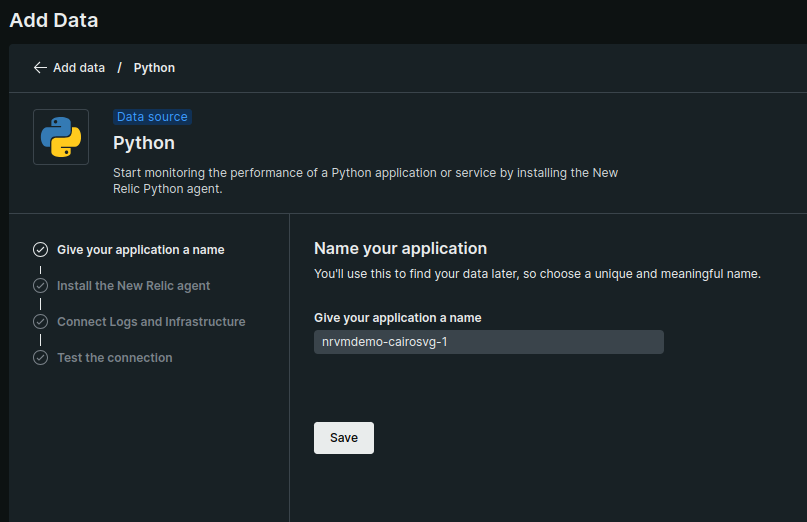Screen dimensions: 807x522
Task: Click the Python title heading
Action: click(x=144, y=143)
